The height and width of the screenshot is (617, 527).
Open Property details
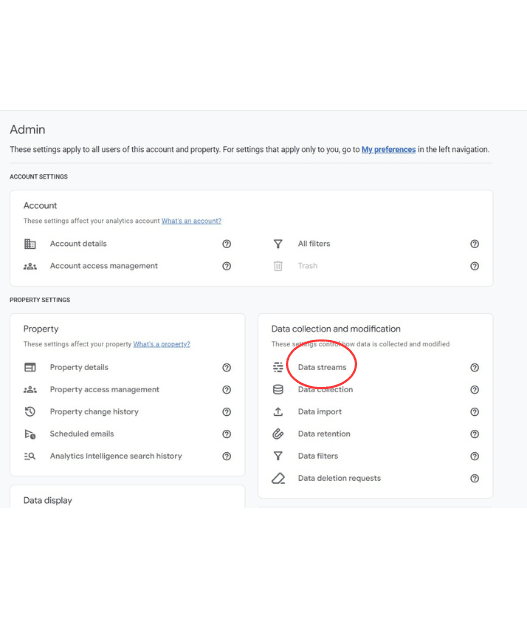(x=79, y=367)
